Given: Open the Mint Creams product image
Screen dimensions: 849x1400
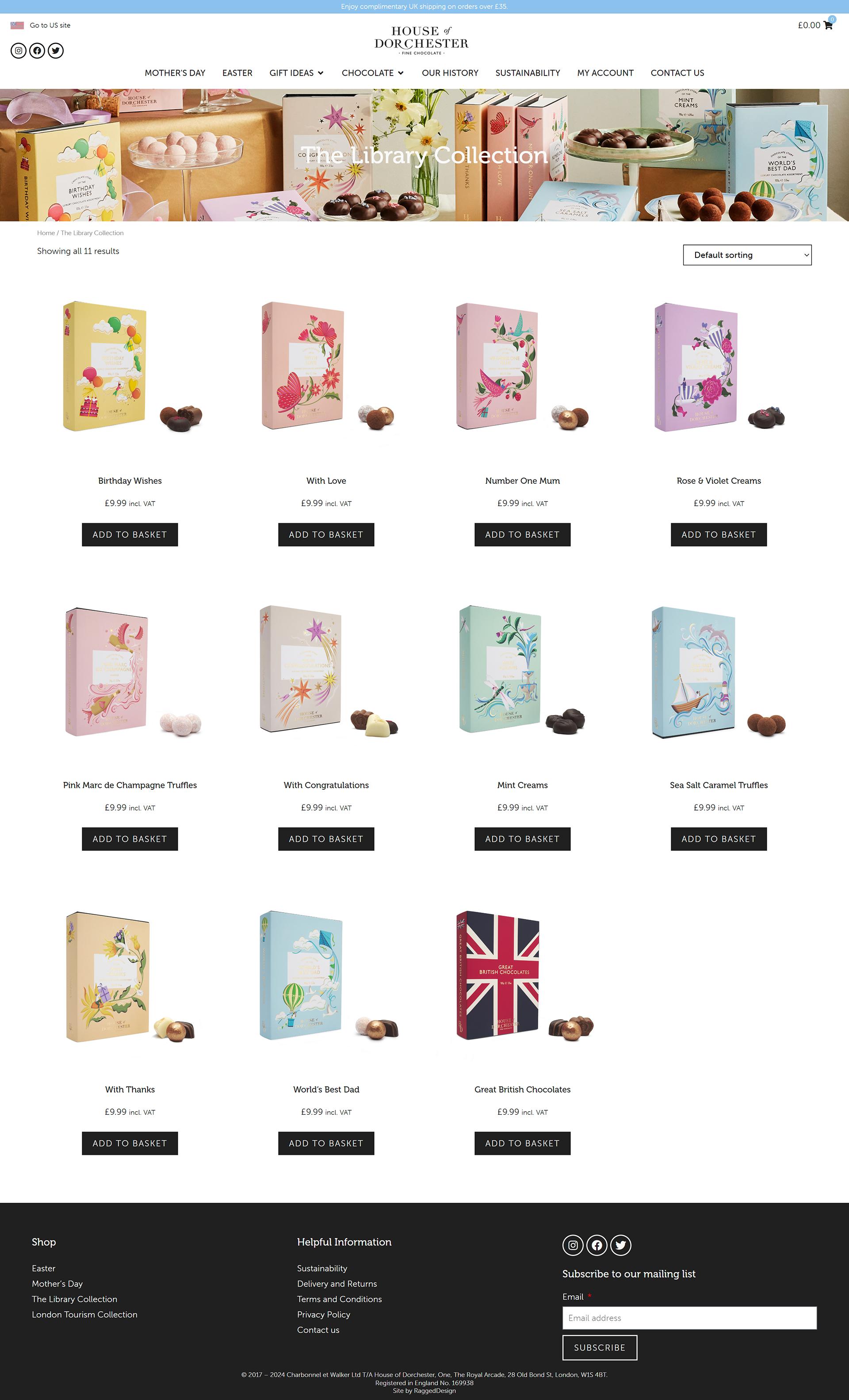Looking at the screenshot, I should coord(522,670).
